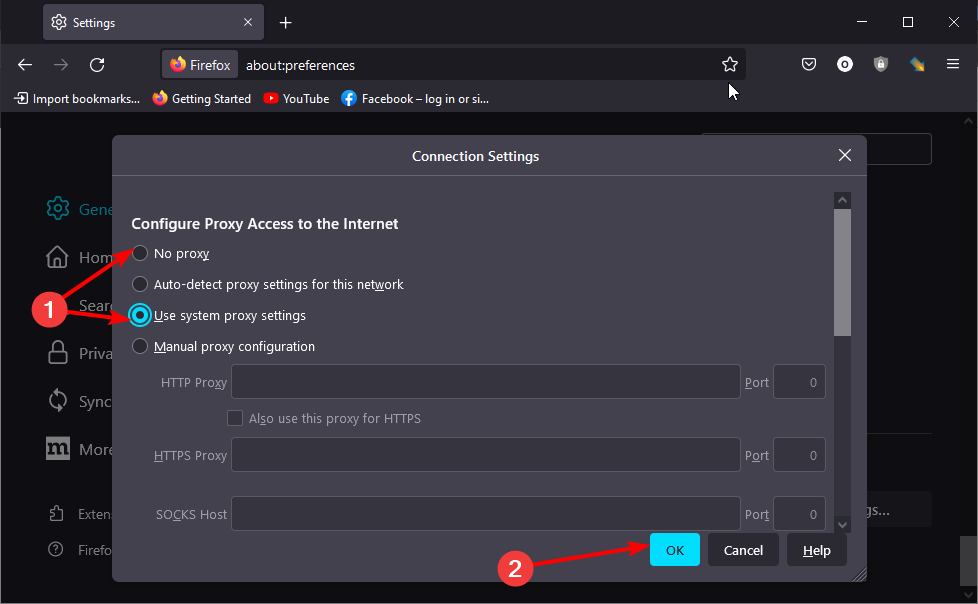
Task: Go back with the back arrow
Action: 25,65
